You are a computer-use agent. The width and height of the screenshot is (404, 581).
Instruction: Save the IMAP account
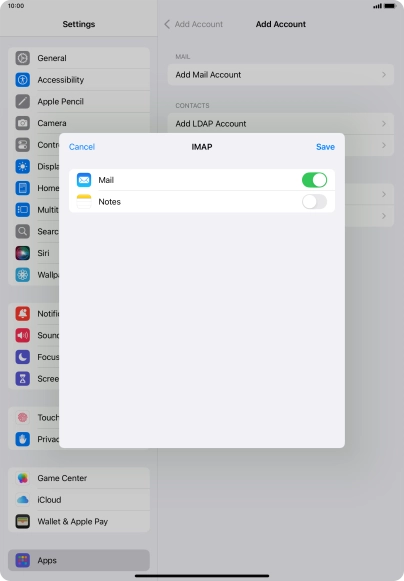coord(325,147)
